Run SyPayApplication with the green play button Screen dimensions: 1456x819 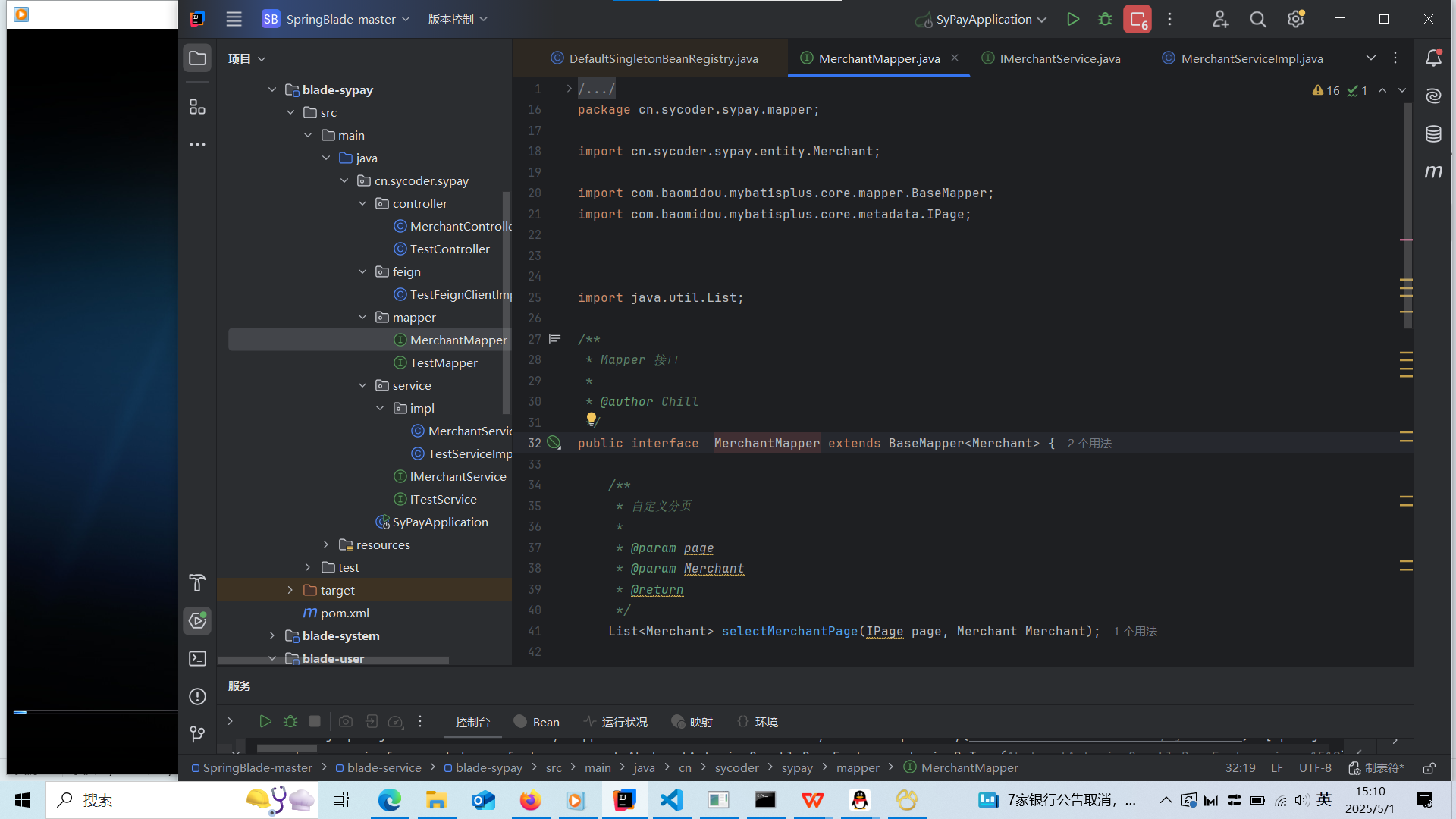click(1072, 20)
